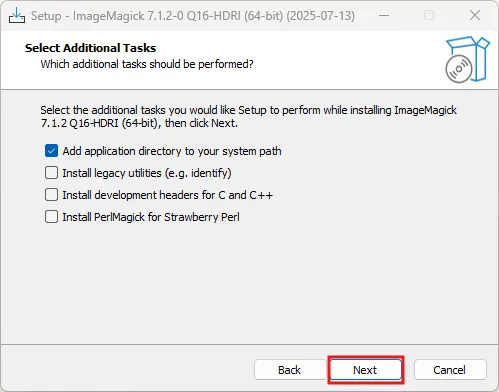This screenshot has width=499, height=392.
Task: Close the ImageMagick Setup window
Action: [475, 15]
